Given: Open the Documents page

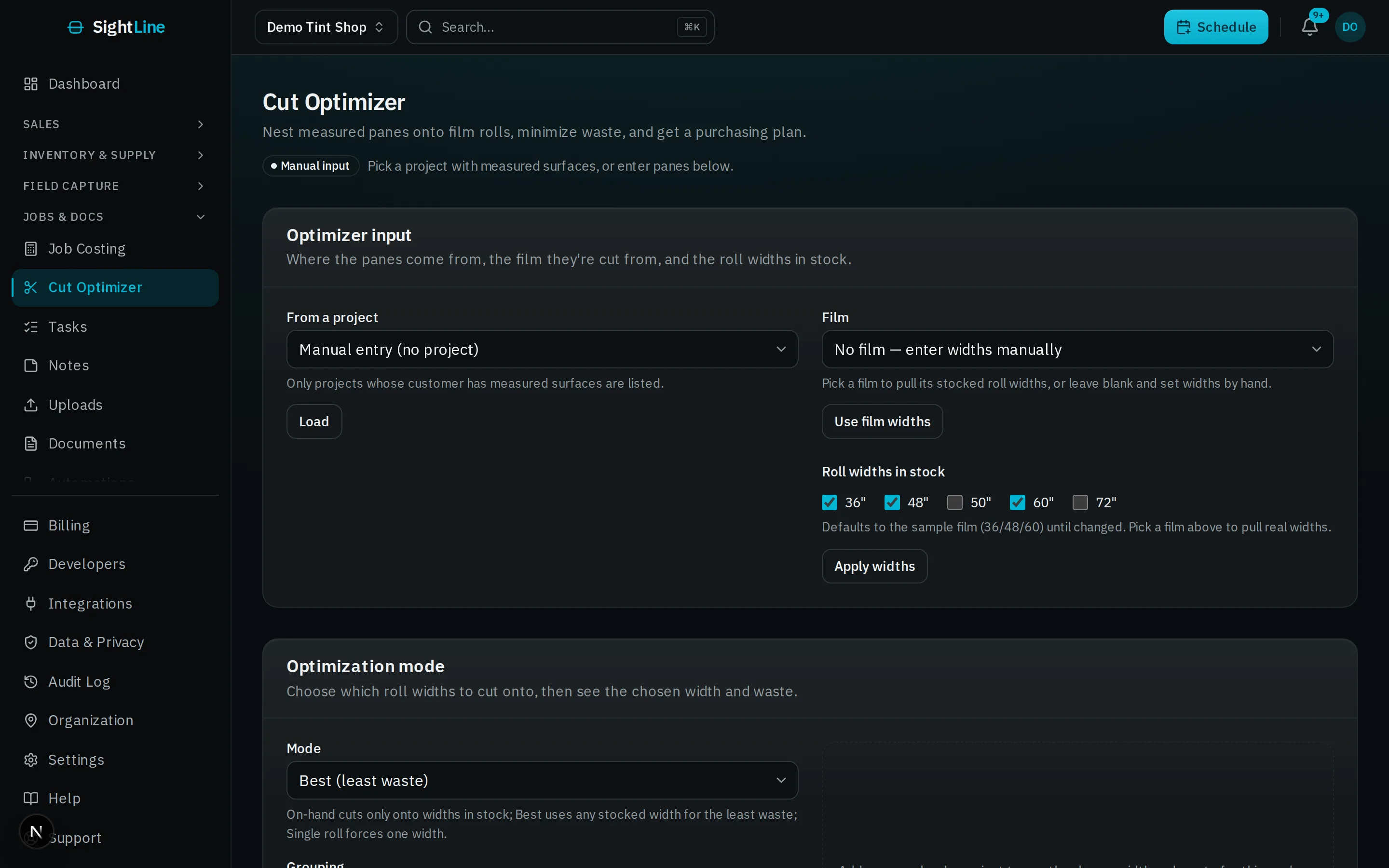Looking at the screenshot, I should [115, 443].
